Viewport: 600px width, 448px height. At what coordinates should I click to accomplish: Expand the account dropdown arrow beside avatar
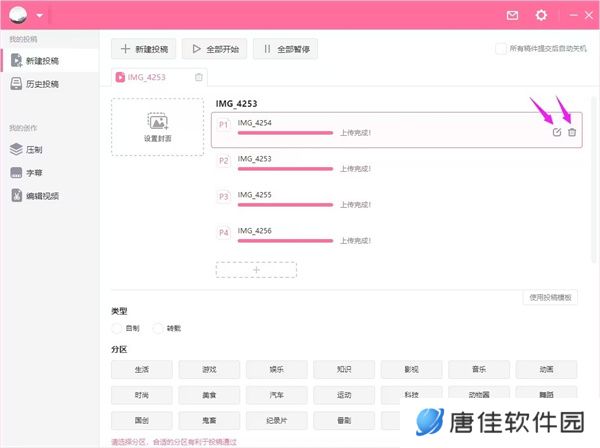point(39,16)
